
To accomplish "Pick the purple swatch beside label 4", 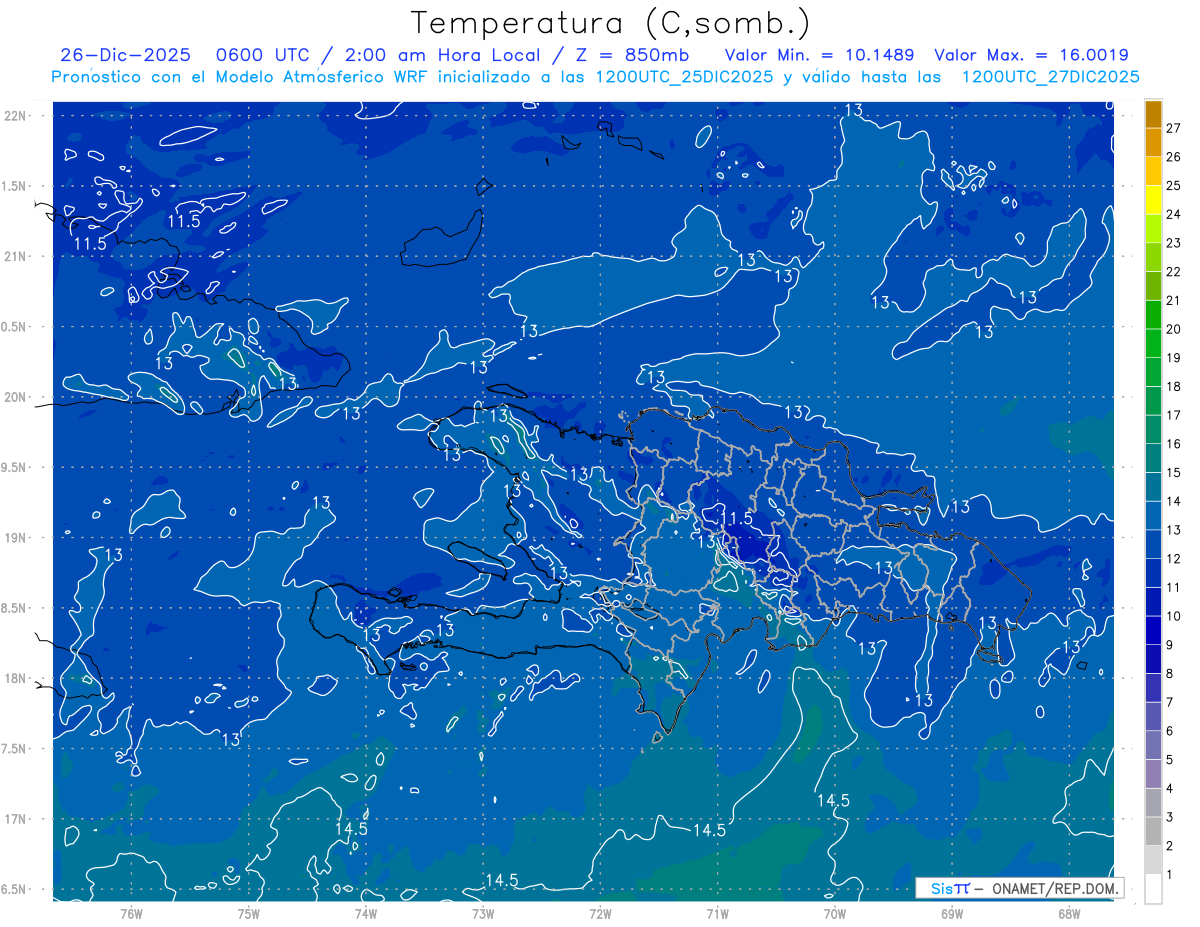I will tap(1153, 774).
